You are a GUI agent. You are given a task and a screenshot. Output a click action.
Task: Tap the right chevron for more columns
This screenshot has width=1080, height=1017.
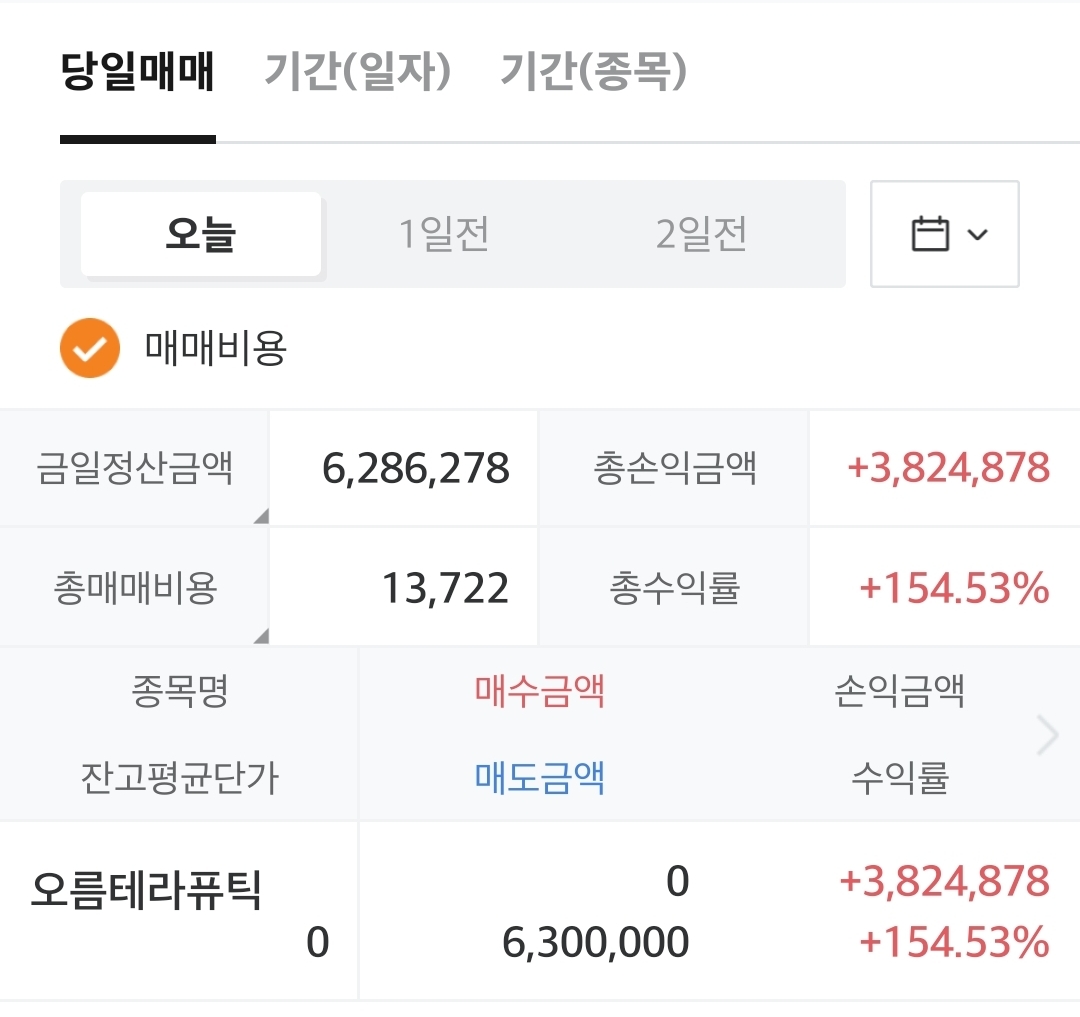pyautogui.click(x=1047, y=736)
